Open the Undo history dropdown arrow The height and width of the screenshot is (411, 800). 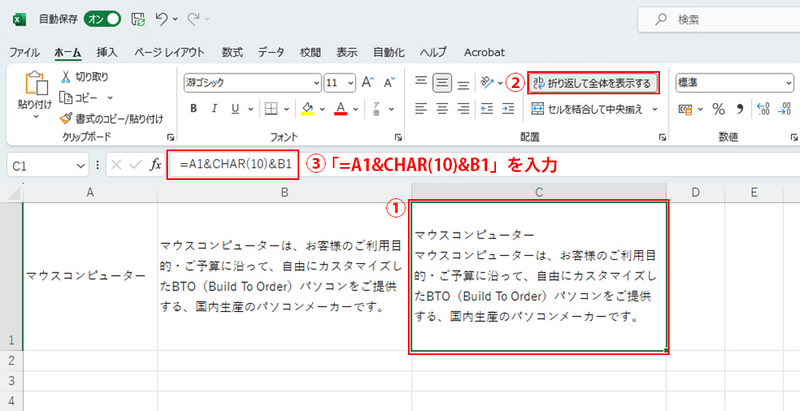[175, 20]
